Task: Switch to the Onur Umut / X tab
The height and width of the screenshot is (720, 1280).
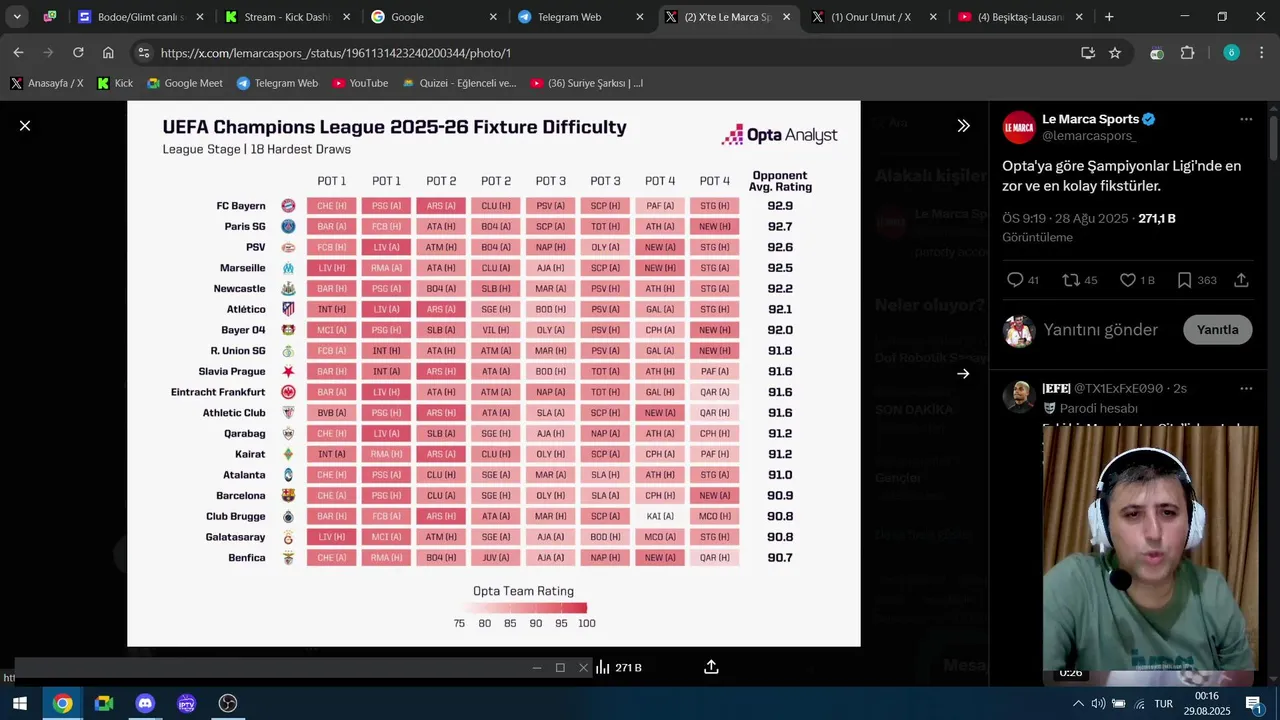Action: click(875, 17)
